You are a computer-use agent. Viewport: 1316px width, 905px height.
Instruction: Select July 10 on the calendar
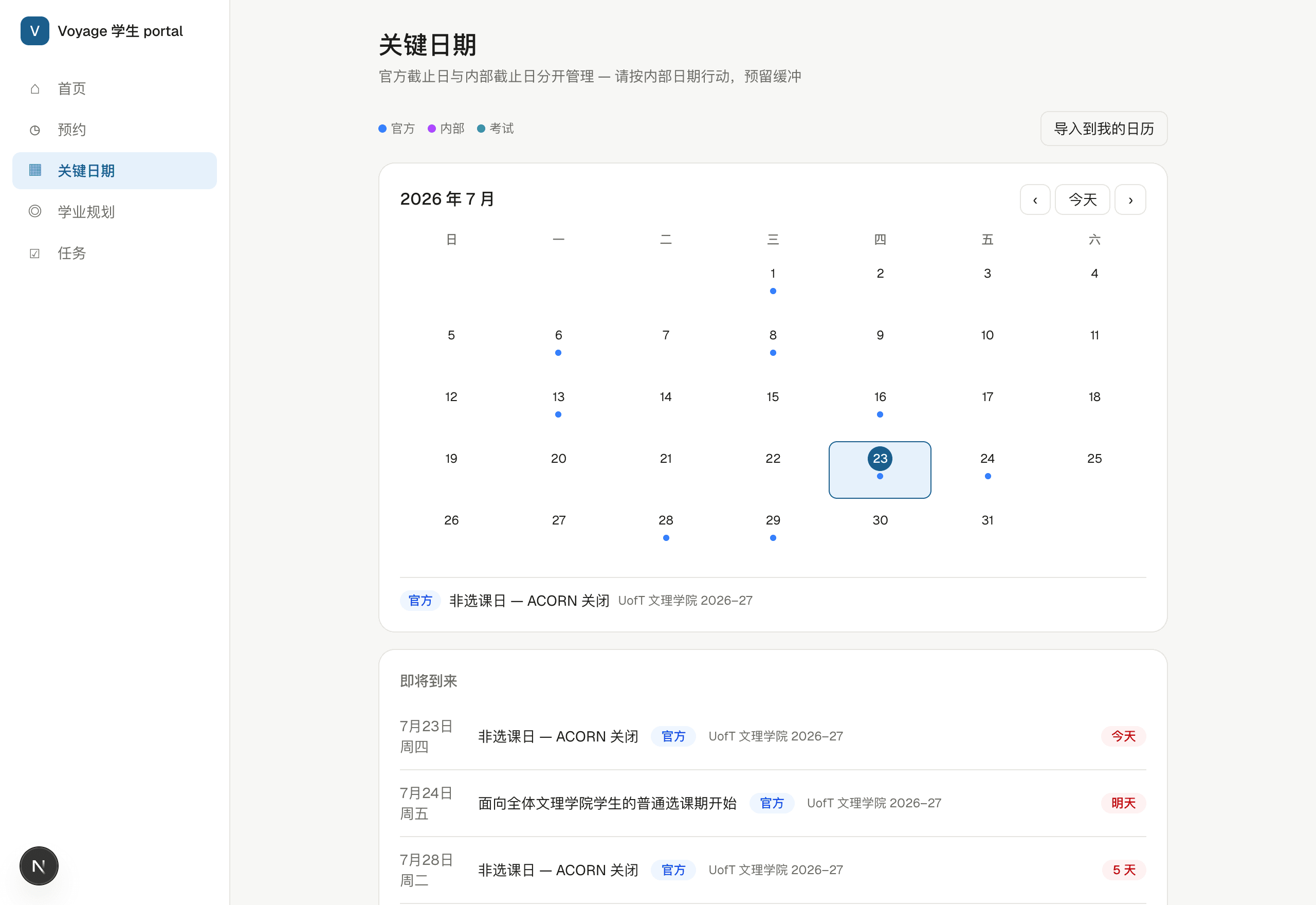[x=986, y=347]
